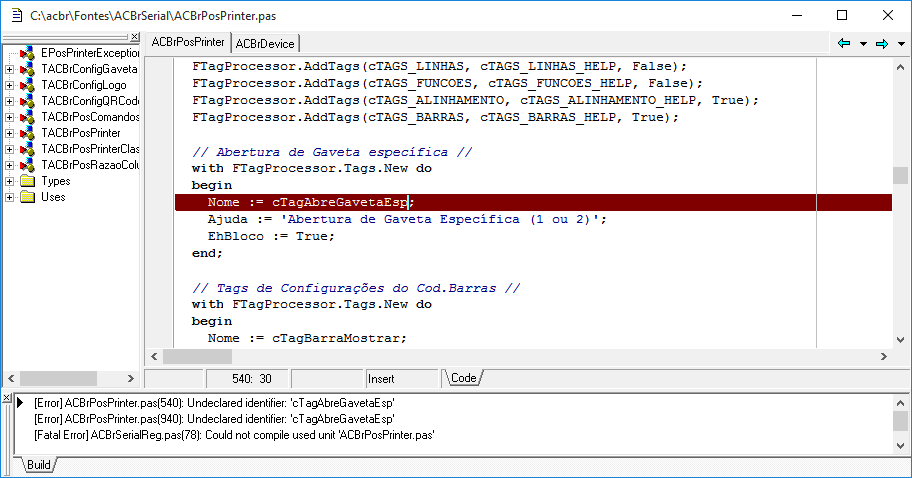The width and height of the screenshot is (912, 478).
Task: Minimize the editor window
Action: 797,15
